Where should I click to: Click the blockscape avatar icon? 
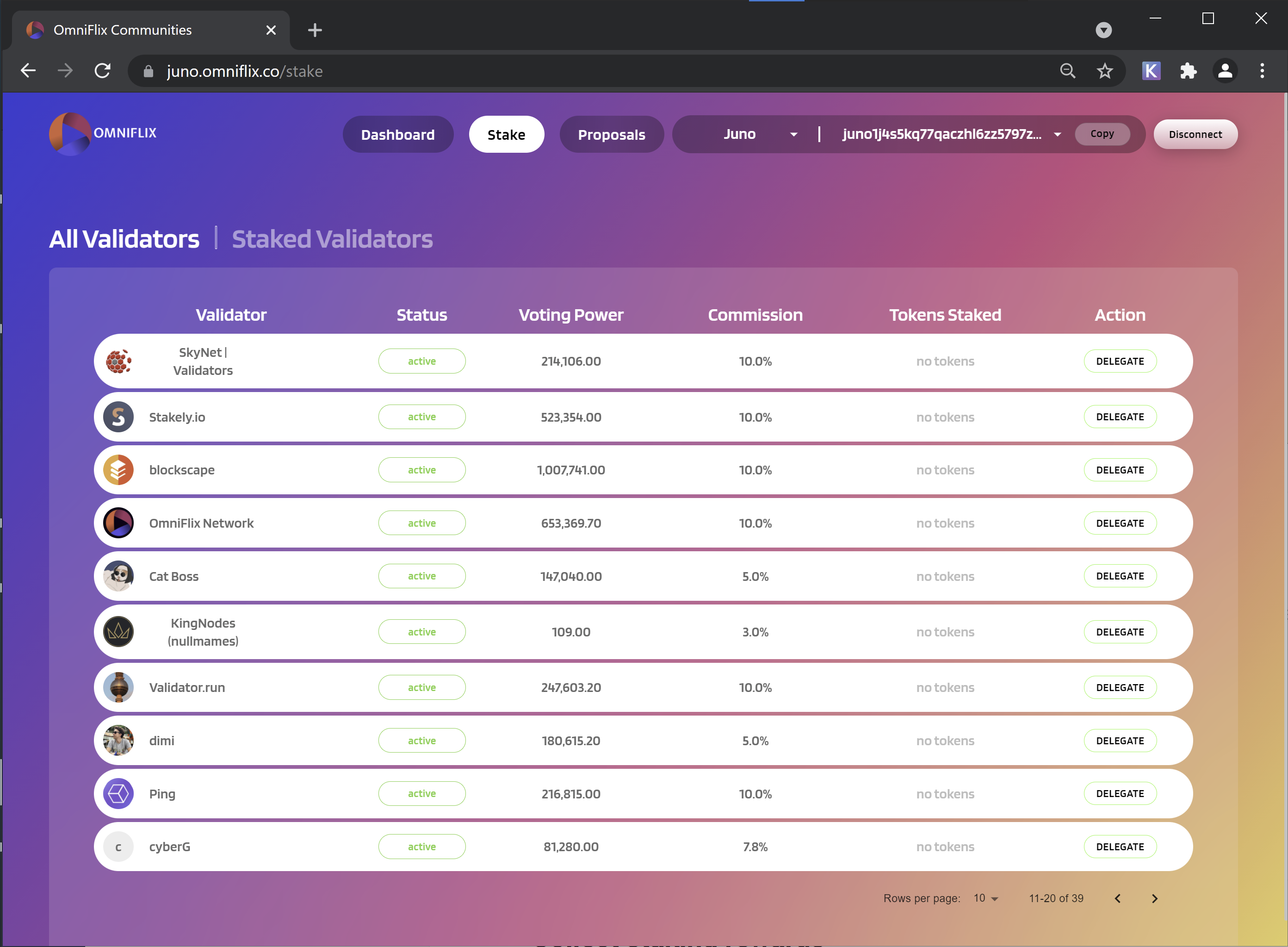tap(118, 469)
